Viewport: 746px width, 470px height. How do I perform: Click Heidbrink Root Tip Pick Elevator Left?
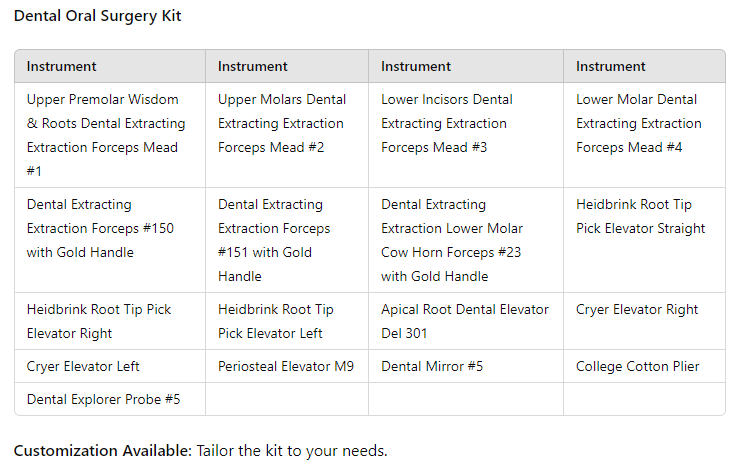pos(287,321)
